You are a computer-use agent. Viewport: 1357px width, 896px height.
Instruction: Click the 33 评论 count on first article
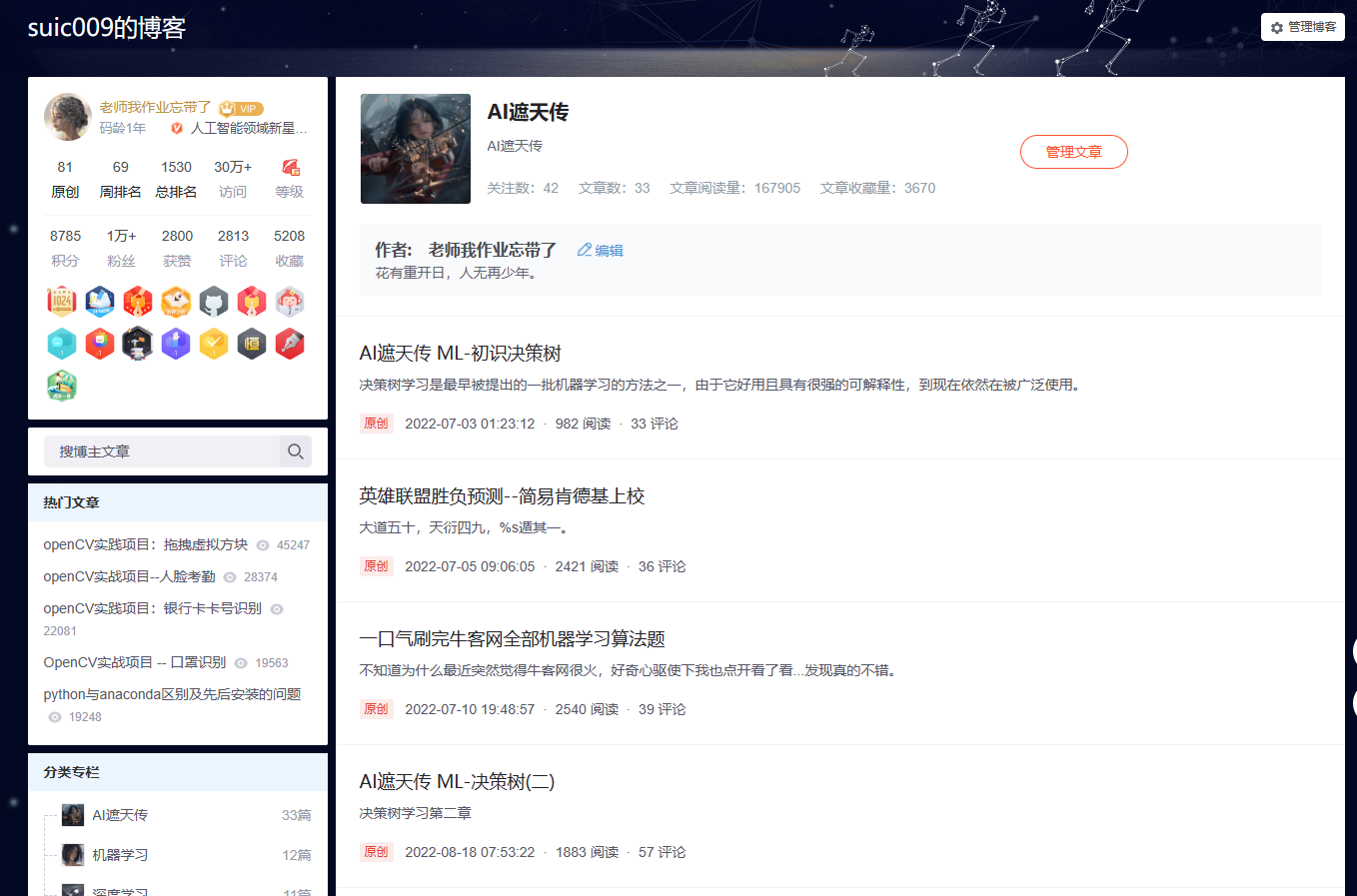655,424
